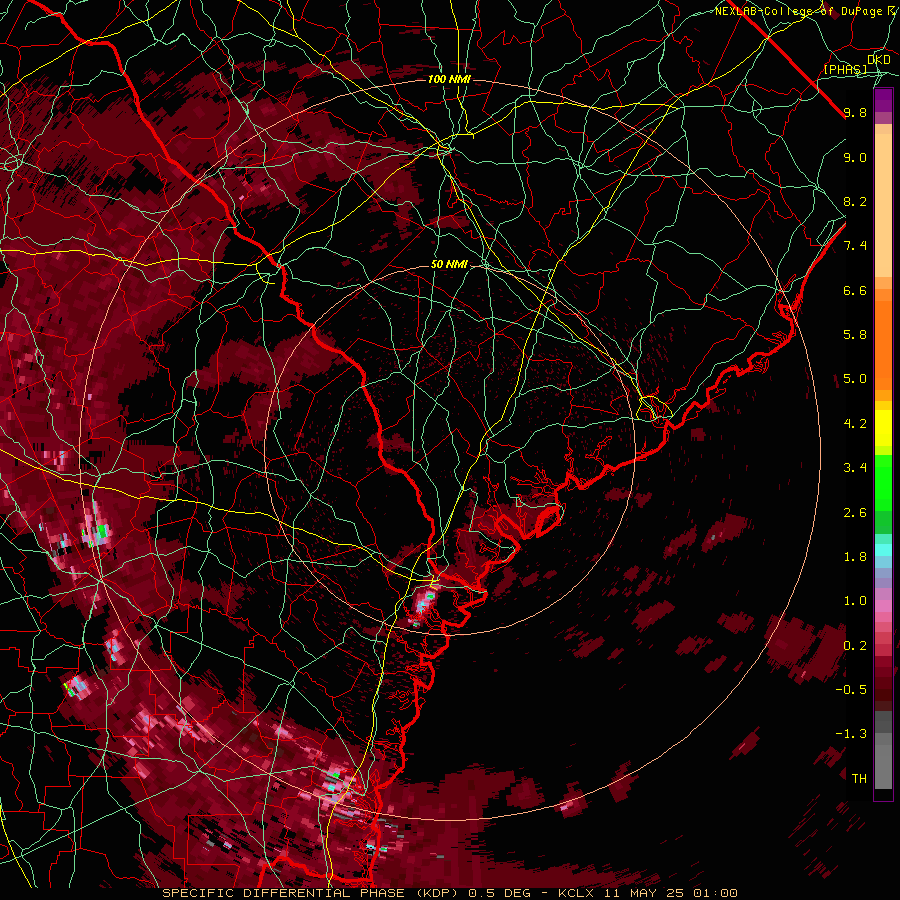
Task: Click the [PHAS] units label
Action: (845, 69)
